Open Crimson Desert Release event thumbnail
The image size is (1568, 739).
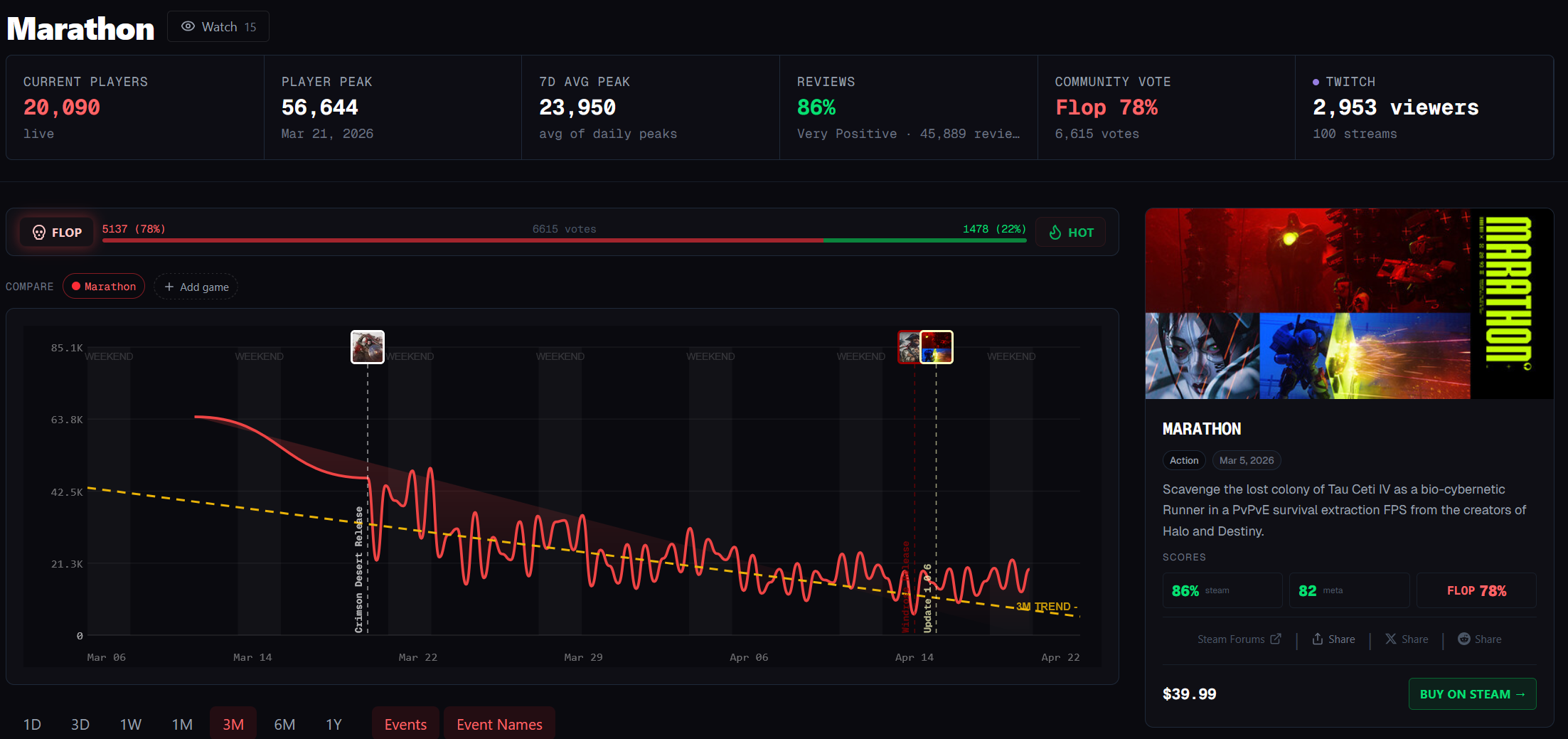point(368,347)
